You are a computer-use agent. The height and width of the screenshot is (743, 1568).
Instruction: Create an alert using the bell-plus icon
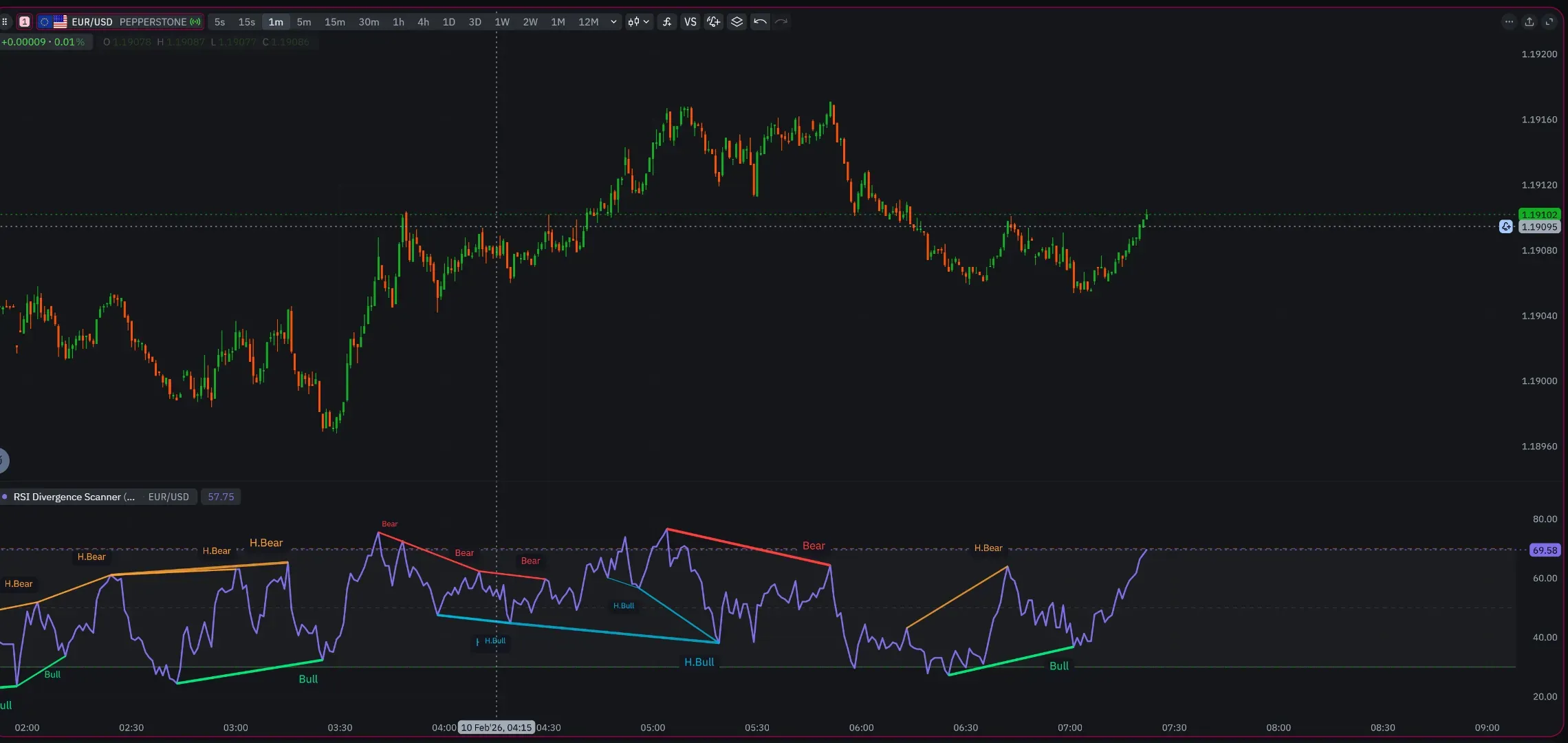713,21
